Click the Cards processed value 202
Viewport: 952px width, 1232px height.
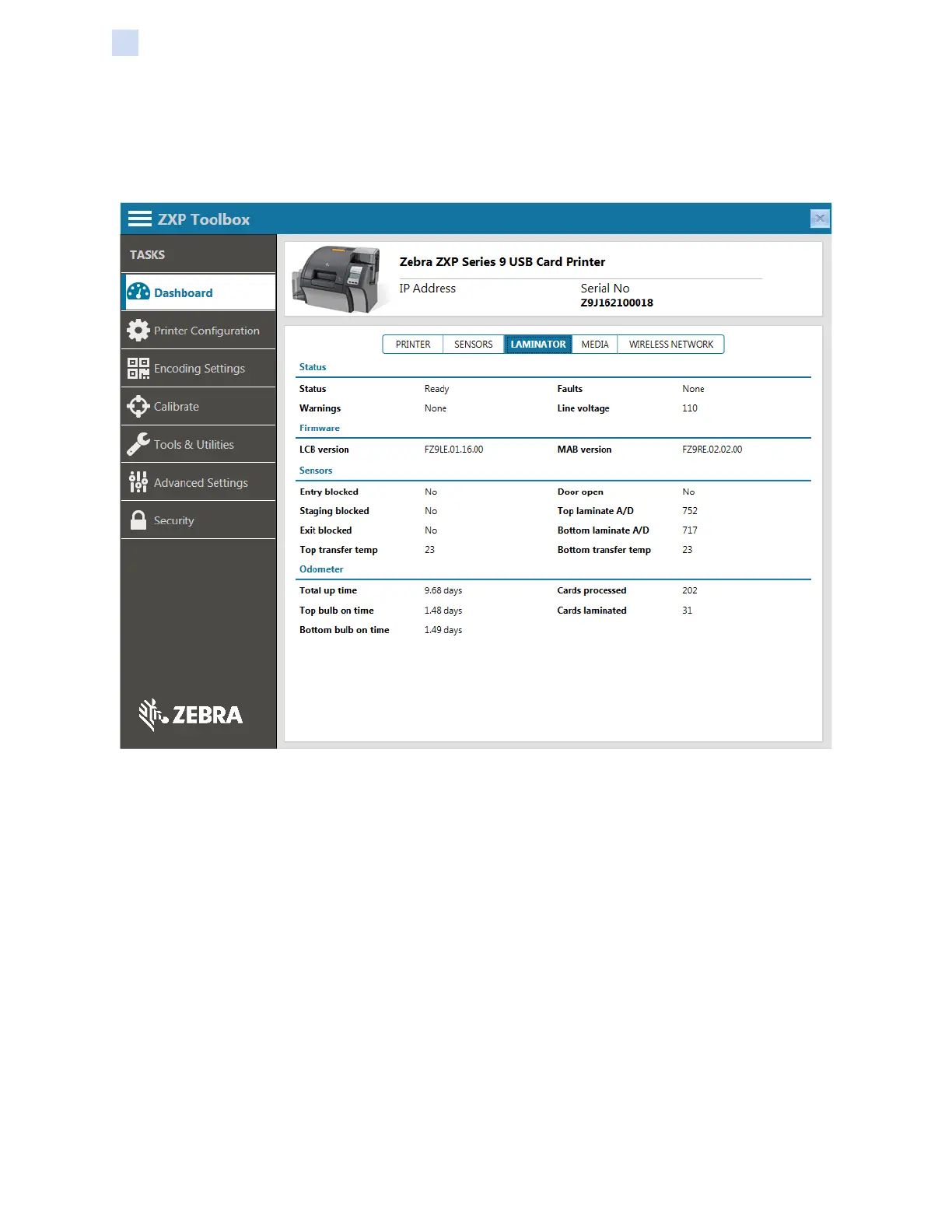pyautogui.click(x=690, y=591)
